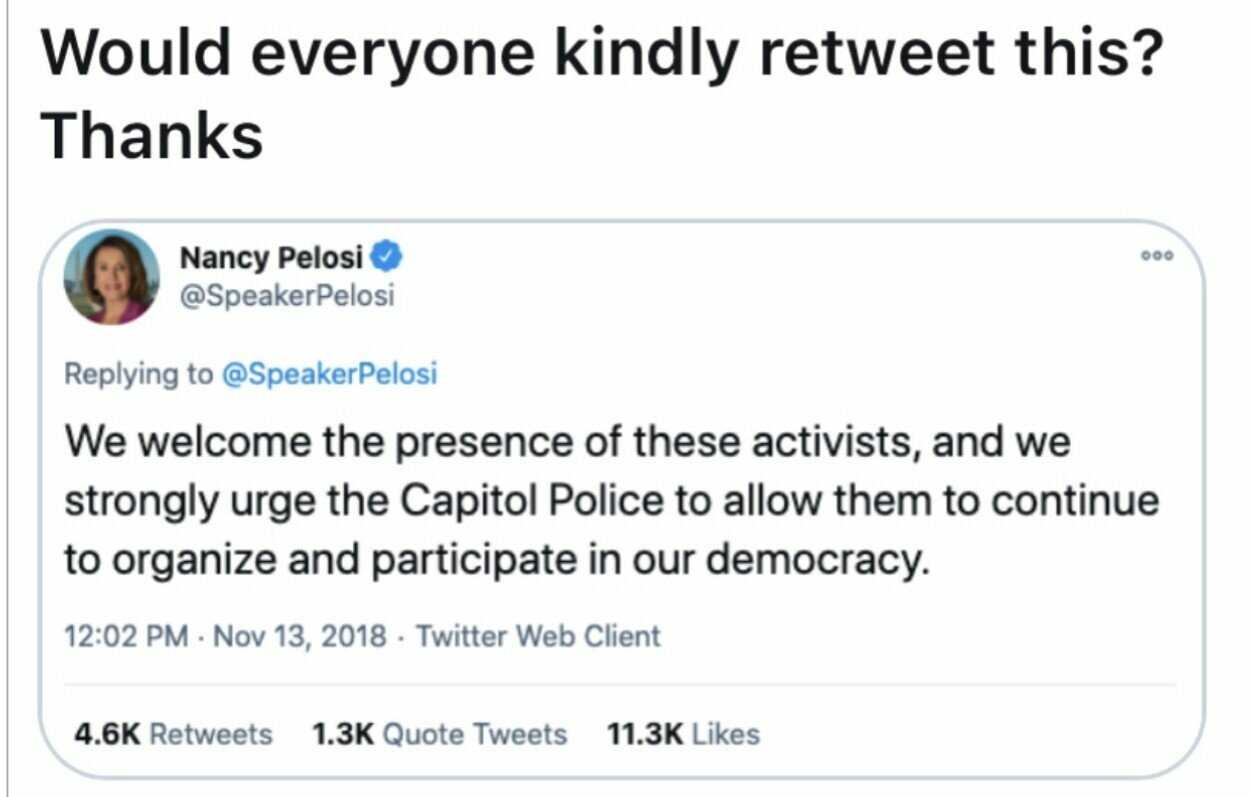Open the 12:02 PM timestamp
The image size is (1250, 797).
coord(125,636)
